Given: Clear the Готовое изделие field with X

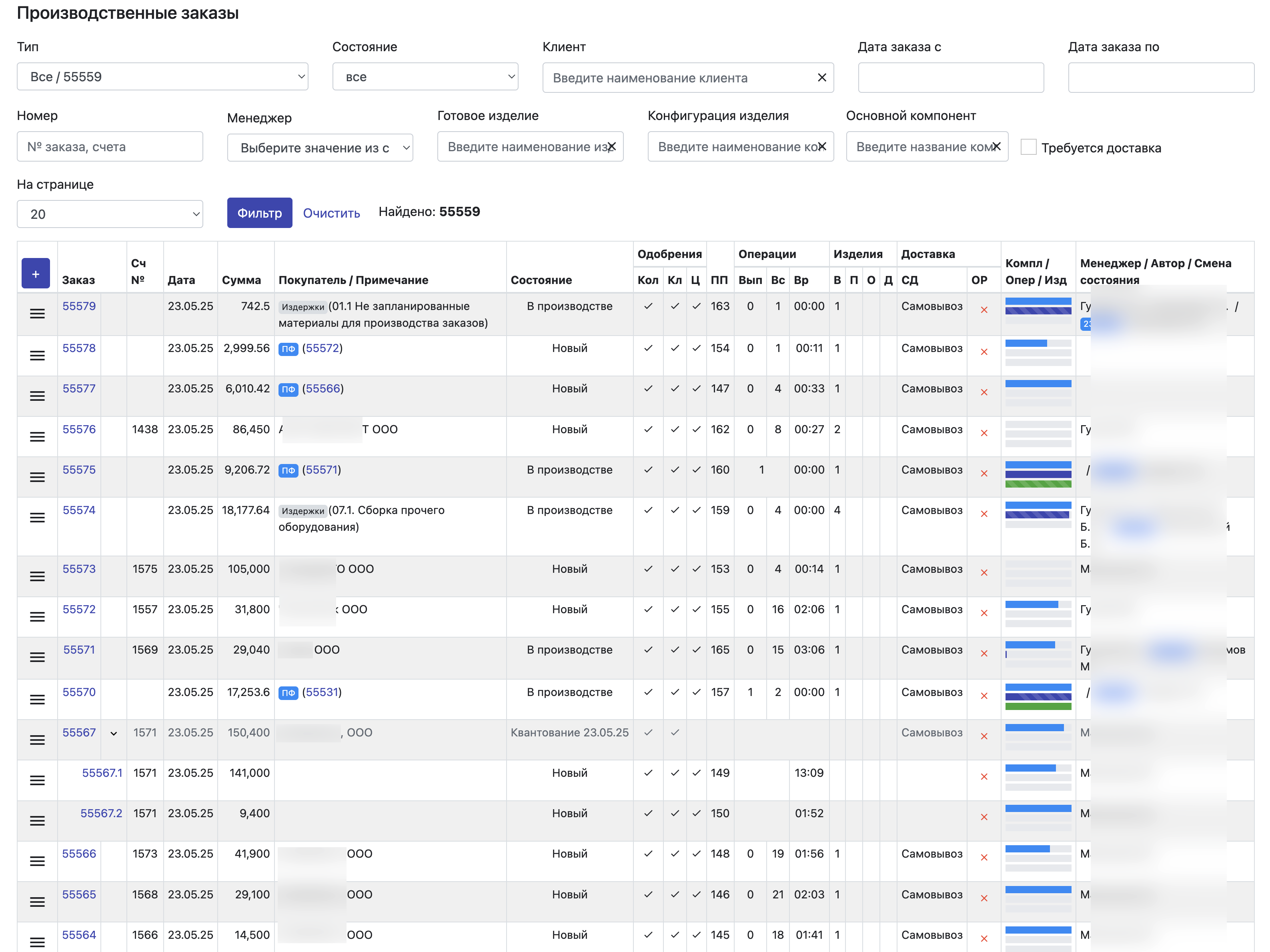Looking at the screenshot, I should [612, 146].
